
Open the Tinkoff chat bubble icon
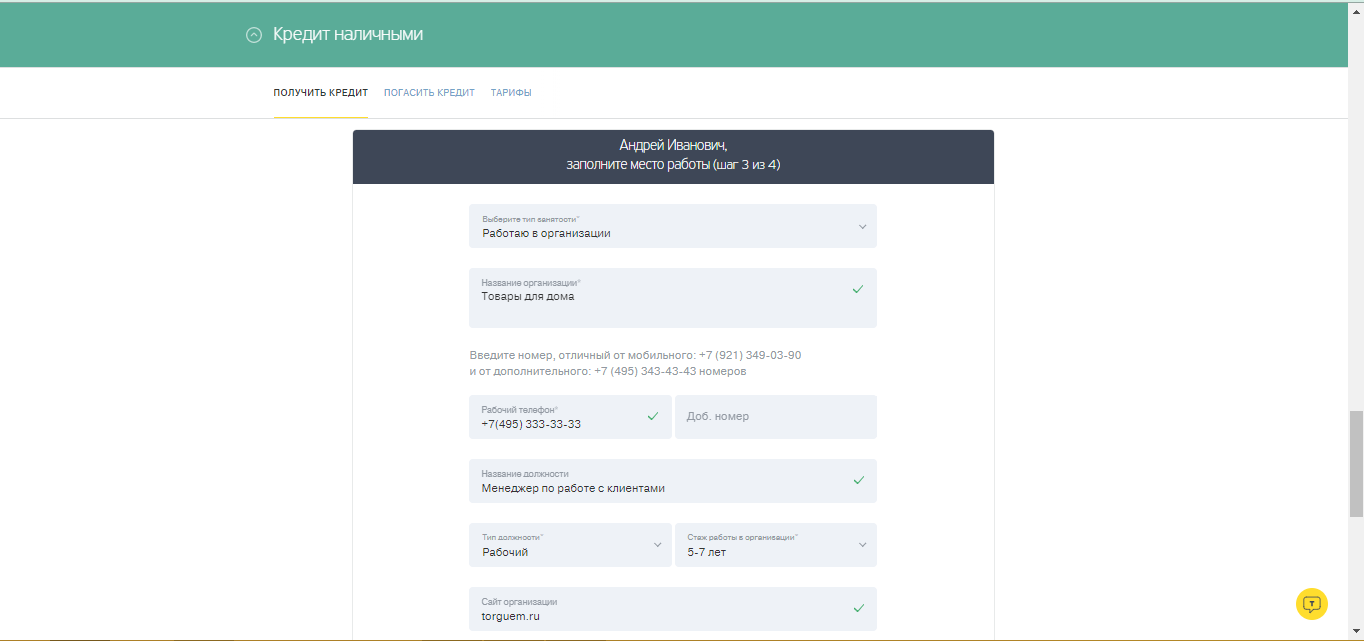point(1311,603)
